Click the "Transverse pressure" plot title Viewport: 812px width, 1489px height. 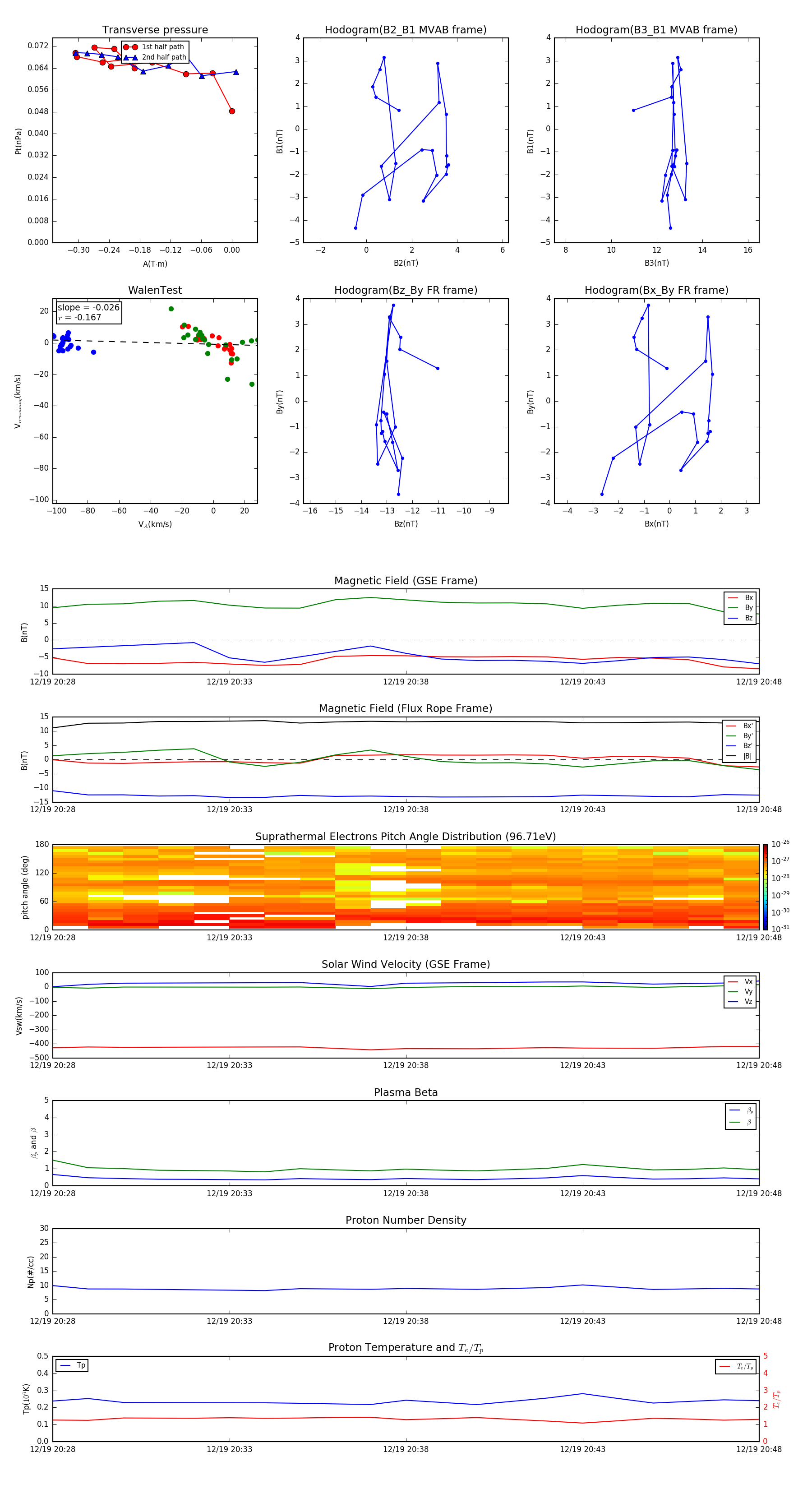coord(155,30)
